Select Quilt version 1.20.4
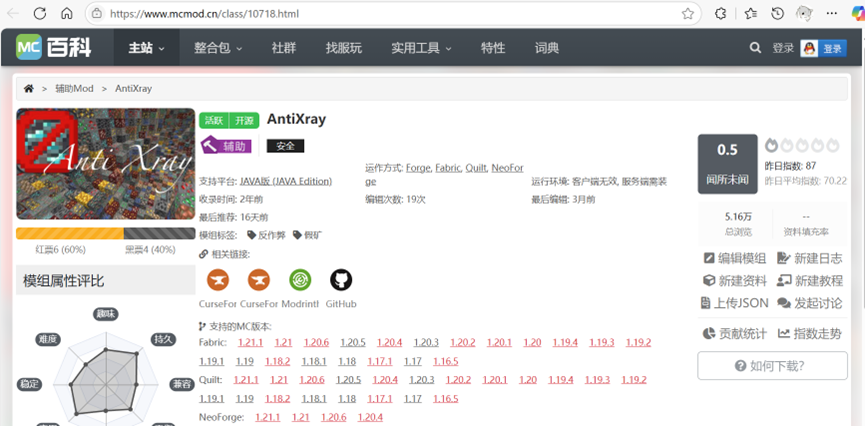 tap(385, 380)
